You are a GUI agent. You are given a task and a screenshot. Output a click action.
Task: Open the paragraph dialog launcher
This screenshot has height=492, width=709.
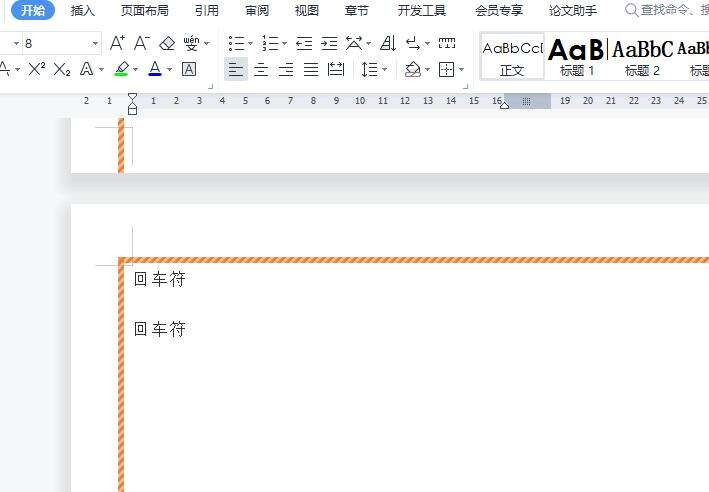466,86
